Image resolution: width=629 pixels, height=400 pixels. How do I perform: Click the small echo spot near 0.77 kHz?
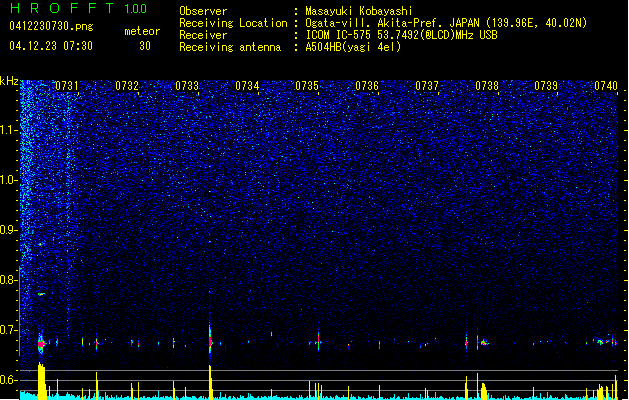[x=41, y=294]
